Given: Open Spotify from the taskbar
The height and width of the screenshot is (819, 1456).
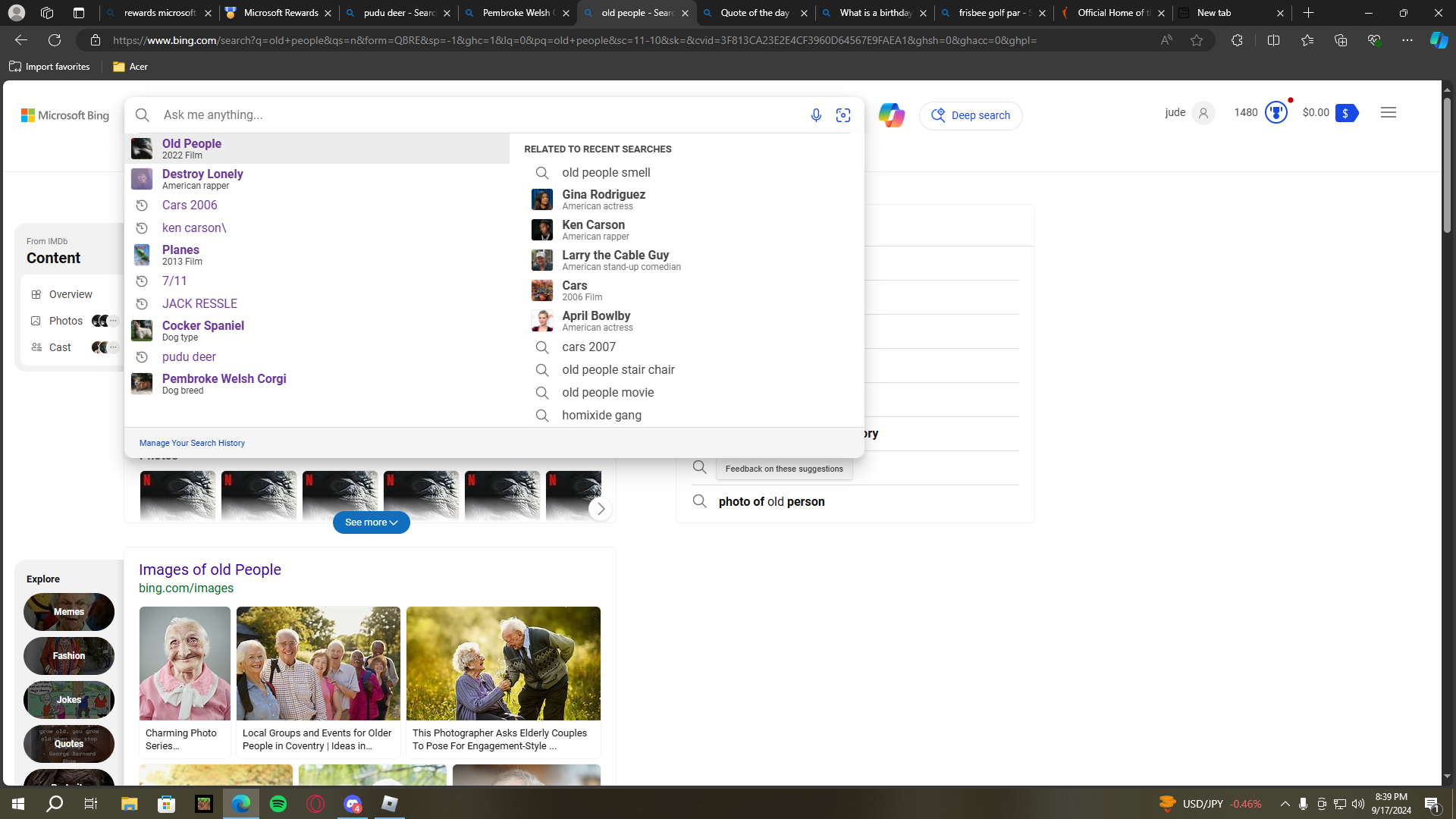Looking at the screenshot, I should coord(278,804).
